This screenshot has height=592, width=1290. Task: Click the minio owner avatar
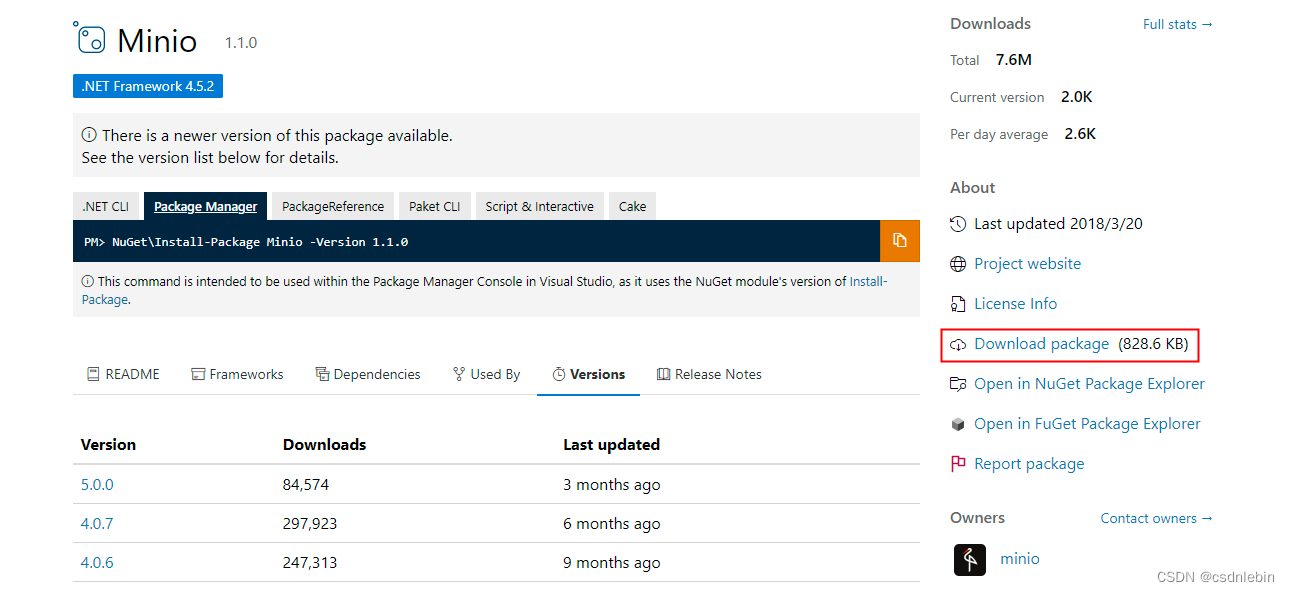click(970, 559)
